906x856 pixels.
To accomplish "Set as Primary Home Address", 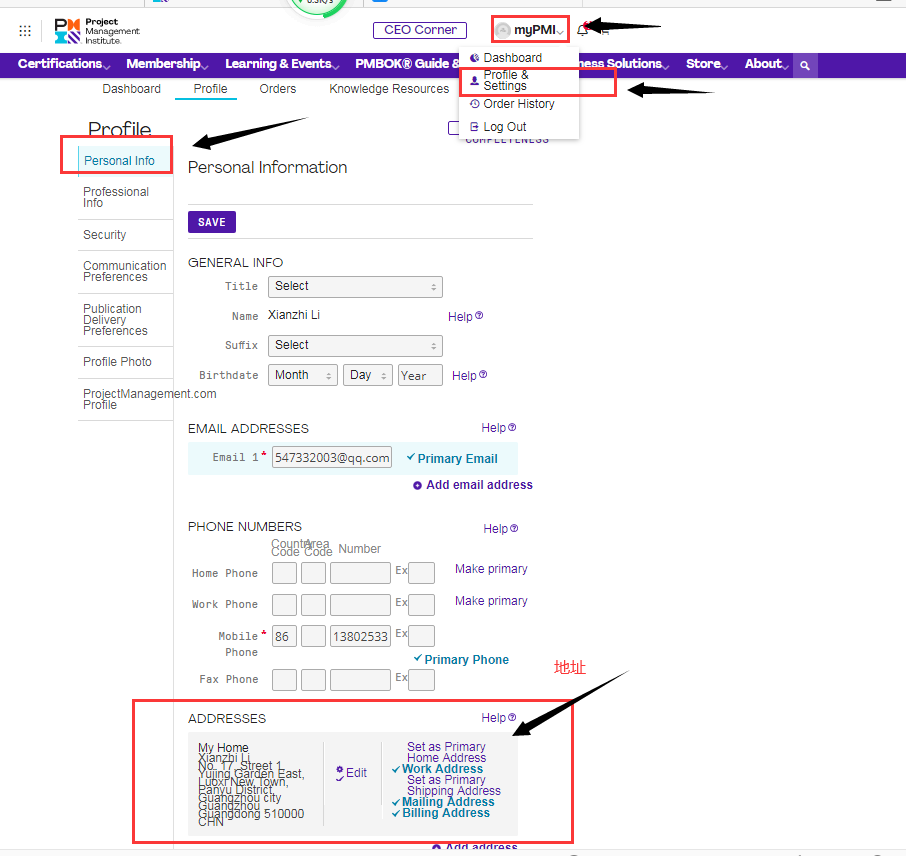I will click(446, 752).
